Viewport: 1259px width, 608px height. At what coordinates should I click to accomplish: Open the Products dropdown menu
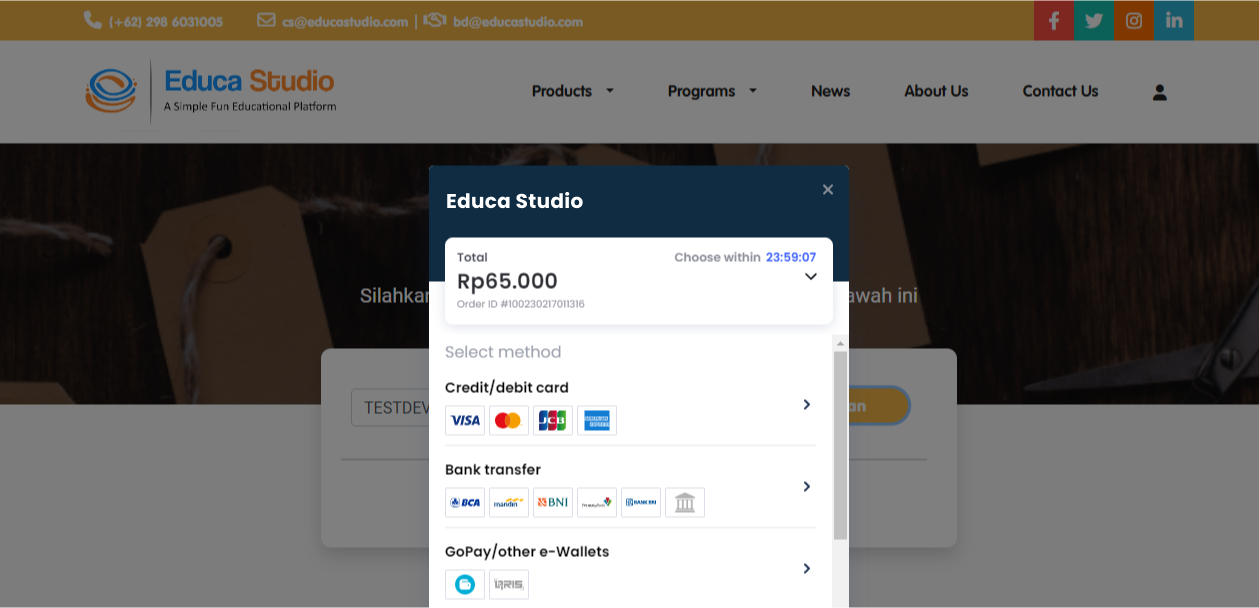tap(573, 91)
